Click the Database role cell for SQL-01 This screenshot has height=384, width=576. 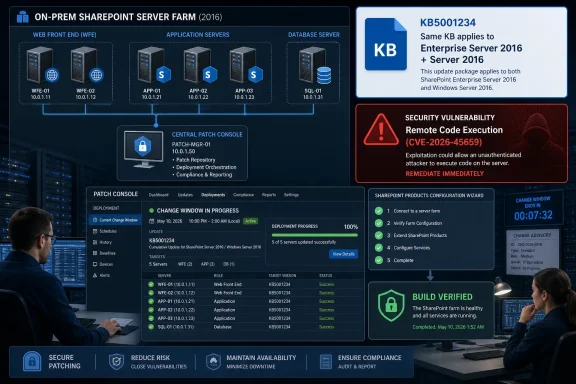(x=223, y=327)
